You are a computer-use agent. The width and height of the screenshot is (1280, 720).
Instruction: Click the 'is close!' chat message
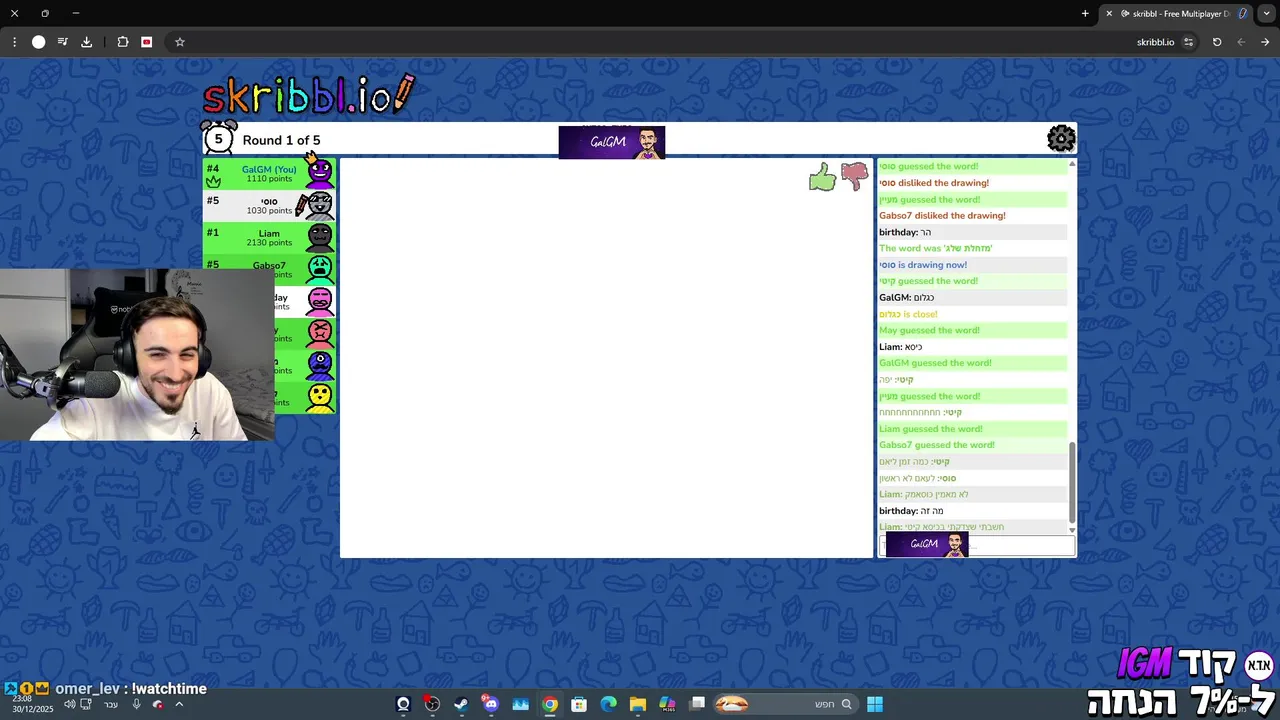coord(908,314)
